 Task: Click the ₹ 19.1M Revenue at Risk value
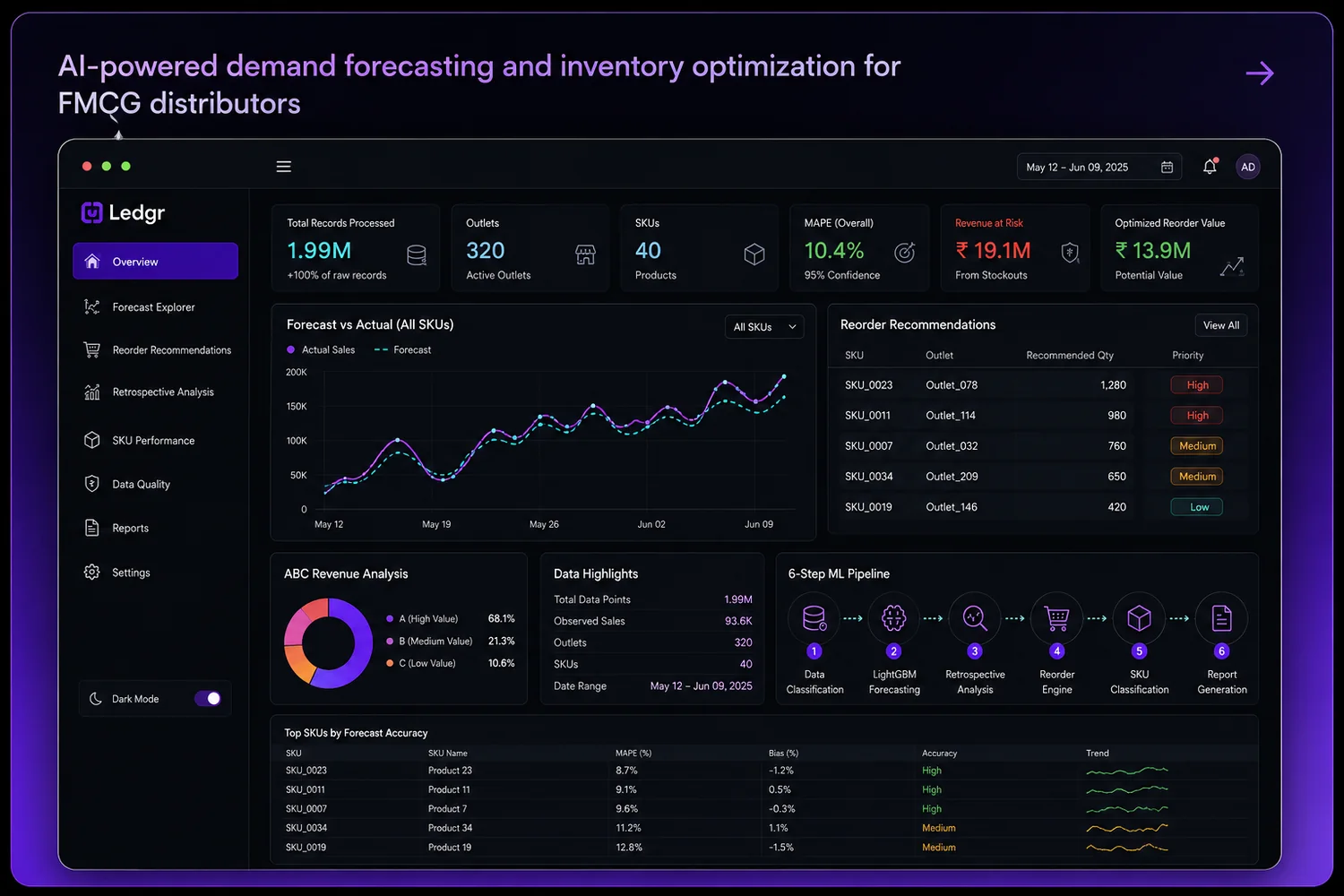(x=993, y=251)
